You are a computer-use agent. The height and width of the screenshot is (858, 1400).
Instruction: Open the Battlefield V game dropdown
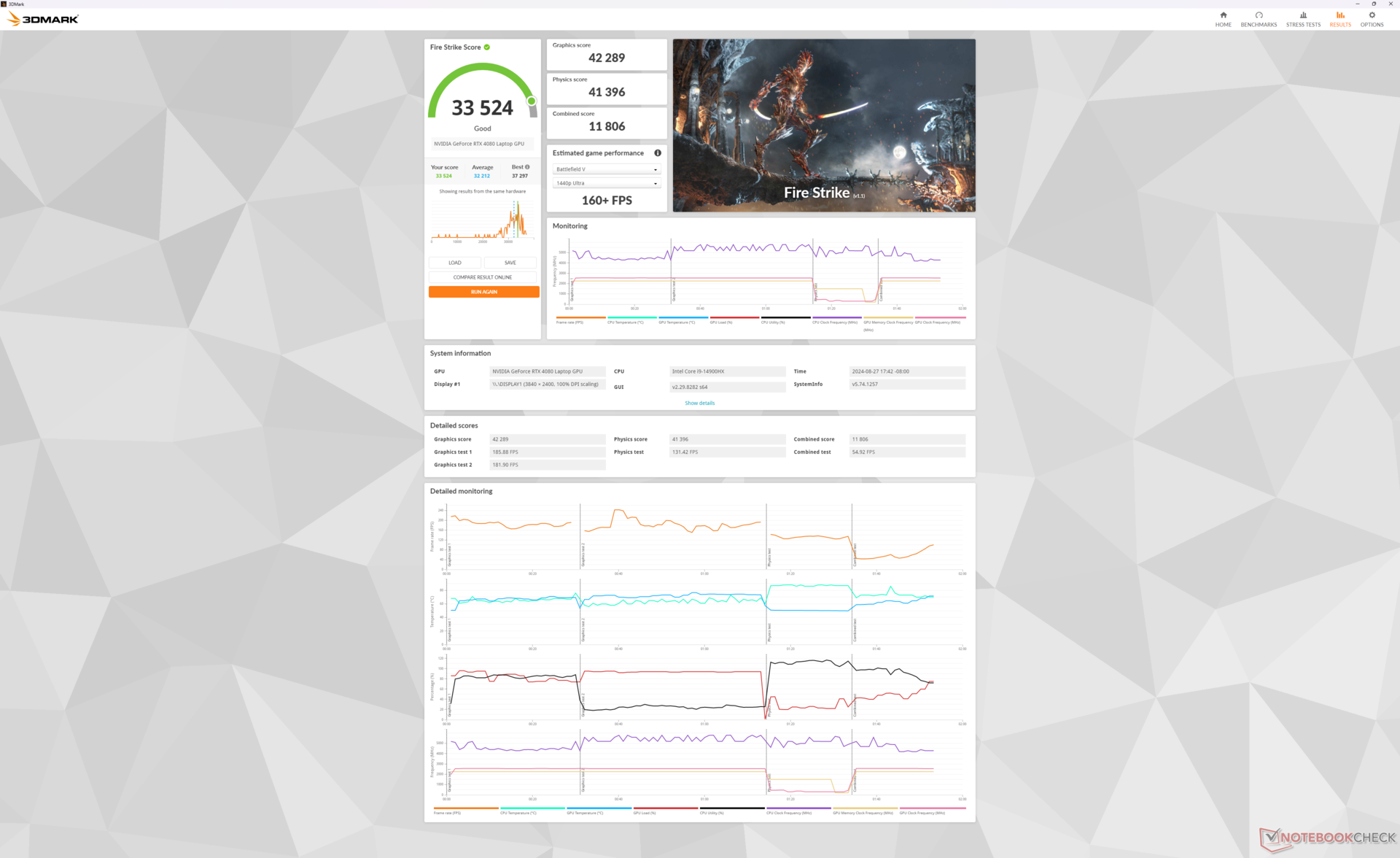tap(606, 169)
